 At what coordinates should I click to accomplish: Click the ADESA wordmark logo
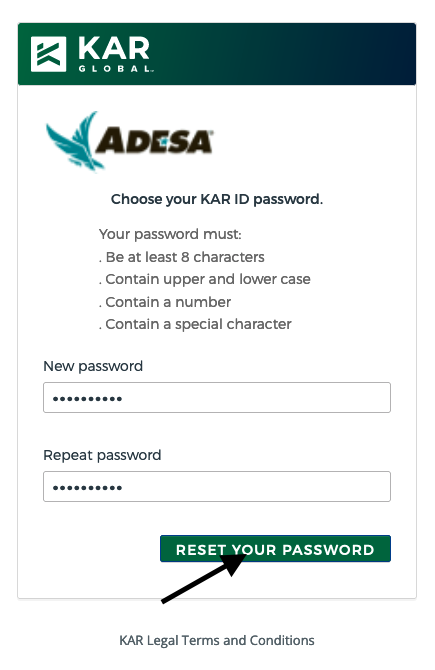[x=154, y=141]
